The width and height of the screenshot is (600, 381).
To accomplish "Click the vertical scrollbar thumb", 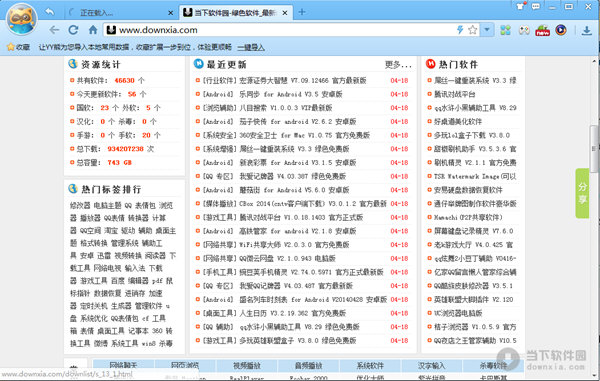I will (594, 148).
